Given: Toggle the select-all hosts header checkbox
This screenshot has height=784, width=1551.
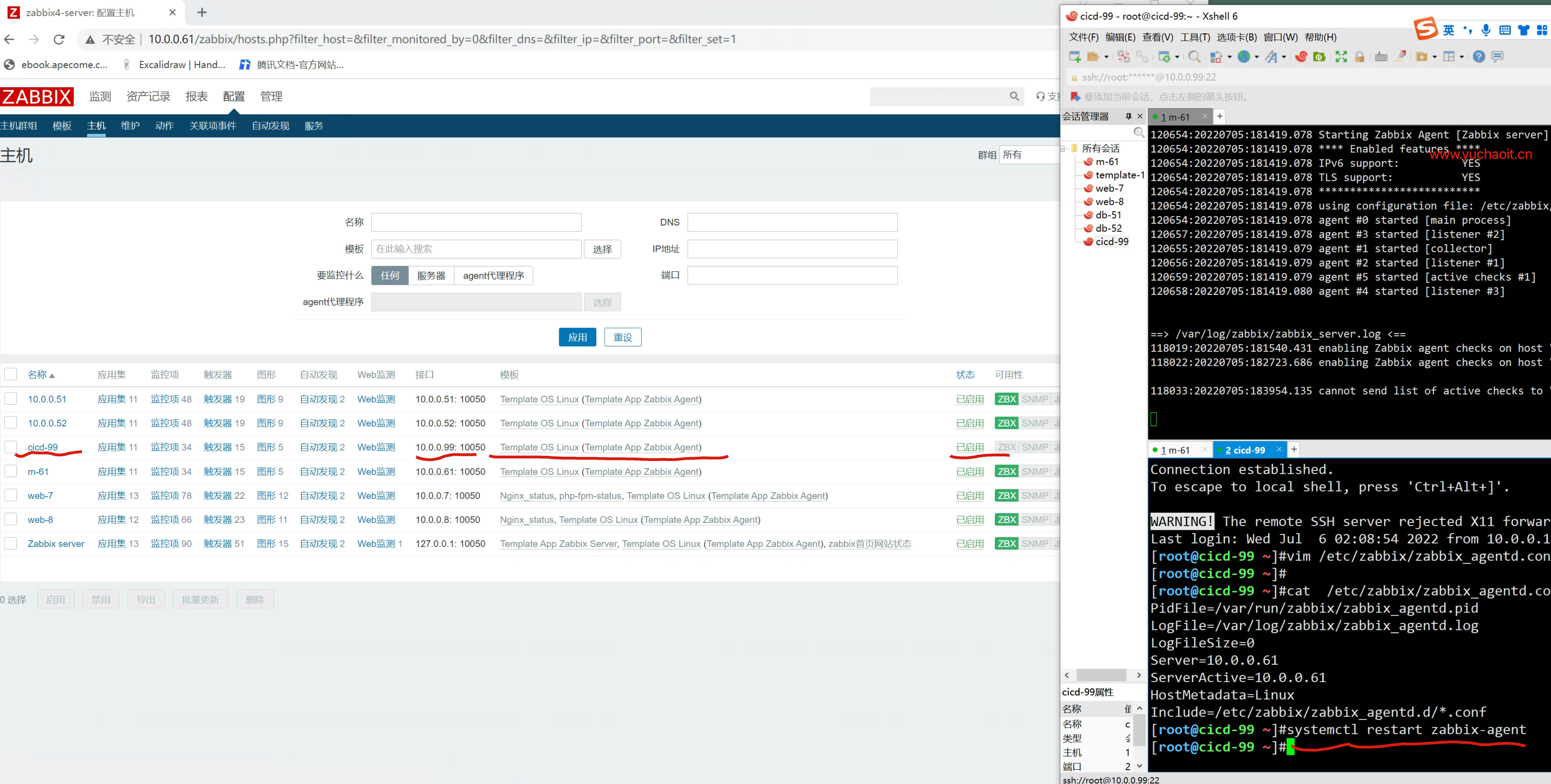Looking at the screenshot, I should tap(11, 374).
